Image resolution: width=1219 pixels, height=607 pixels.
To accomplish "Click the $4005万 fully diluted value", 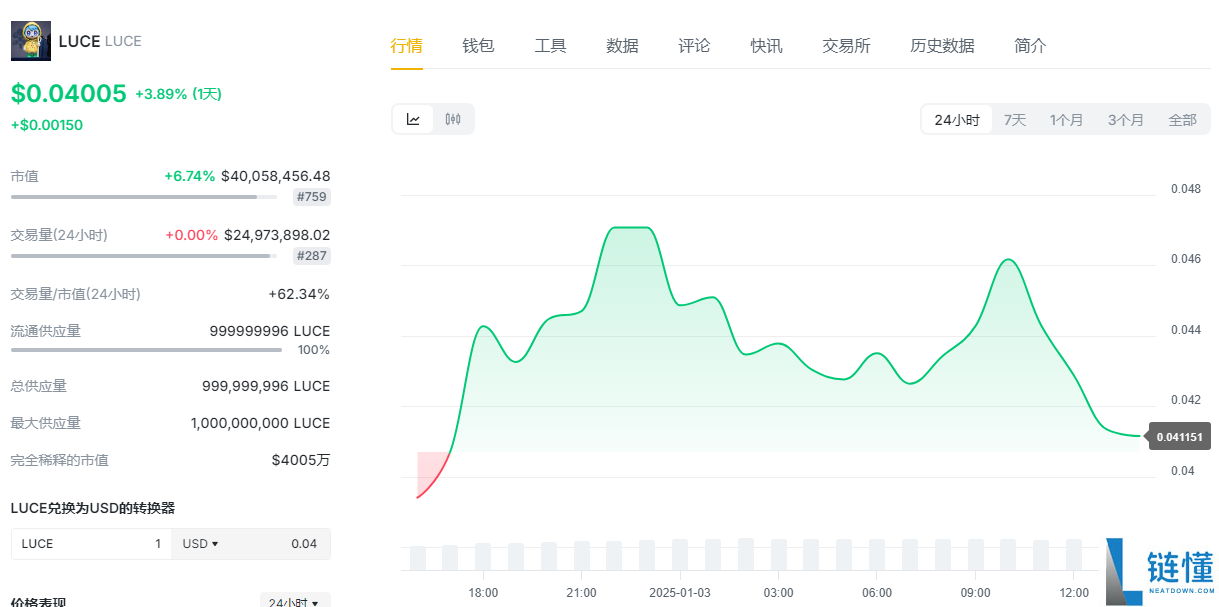I will click(x=301, y=460).
